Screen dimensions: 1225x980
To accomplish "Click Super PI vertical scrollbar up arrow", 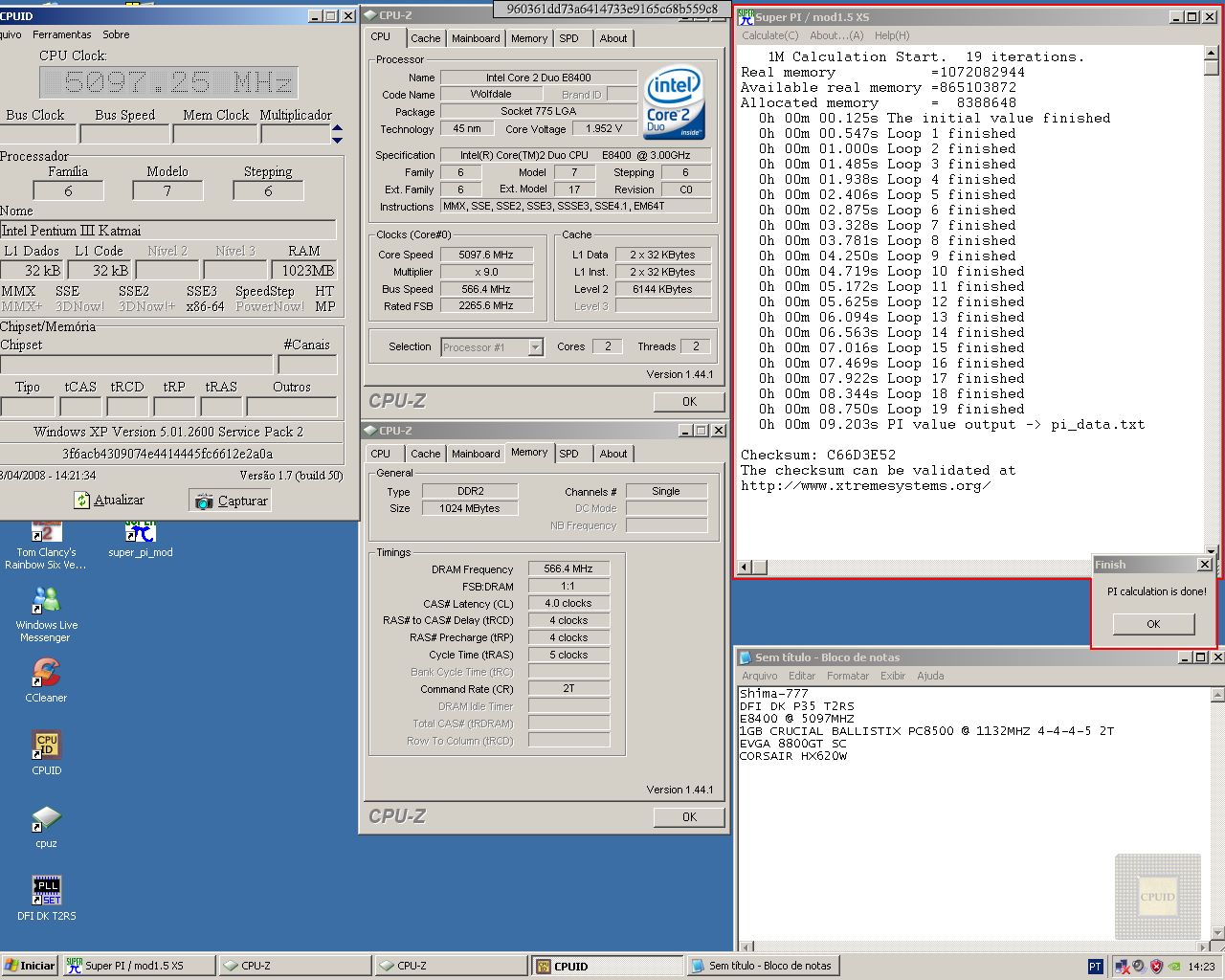I will (1211, 52).
